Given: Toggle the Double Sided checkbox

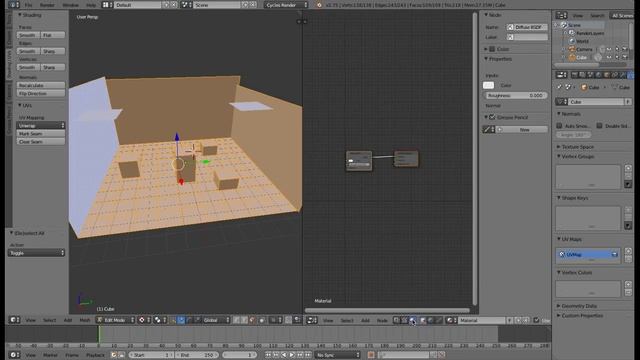Looking at the screenshot, I should click(x=599, y=126).
